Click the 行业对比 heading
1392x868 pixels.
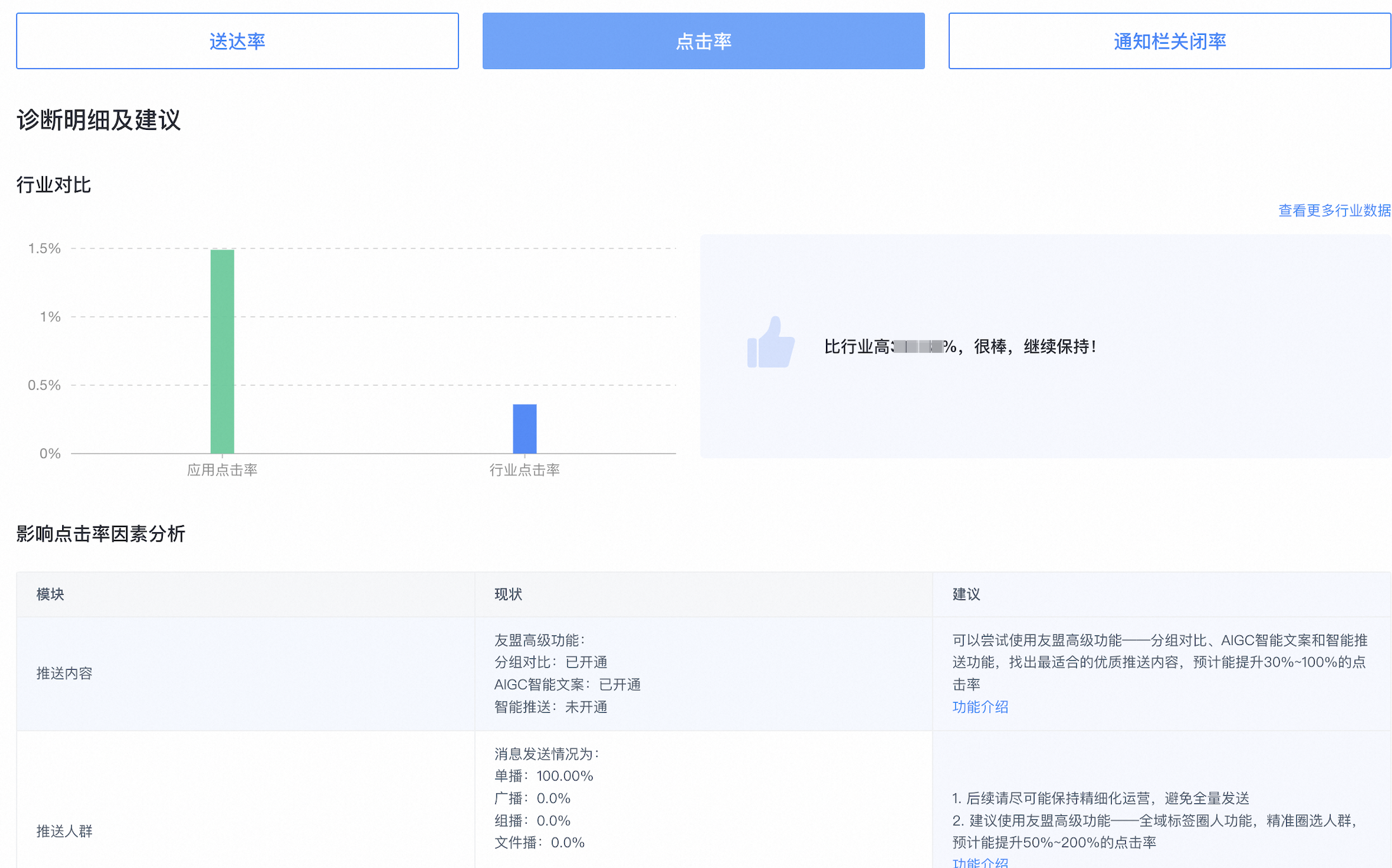[x=54, y=185]
